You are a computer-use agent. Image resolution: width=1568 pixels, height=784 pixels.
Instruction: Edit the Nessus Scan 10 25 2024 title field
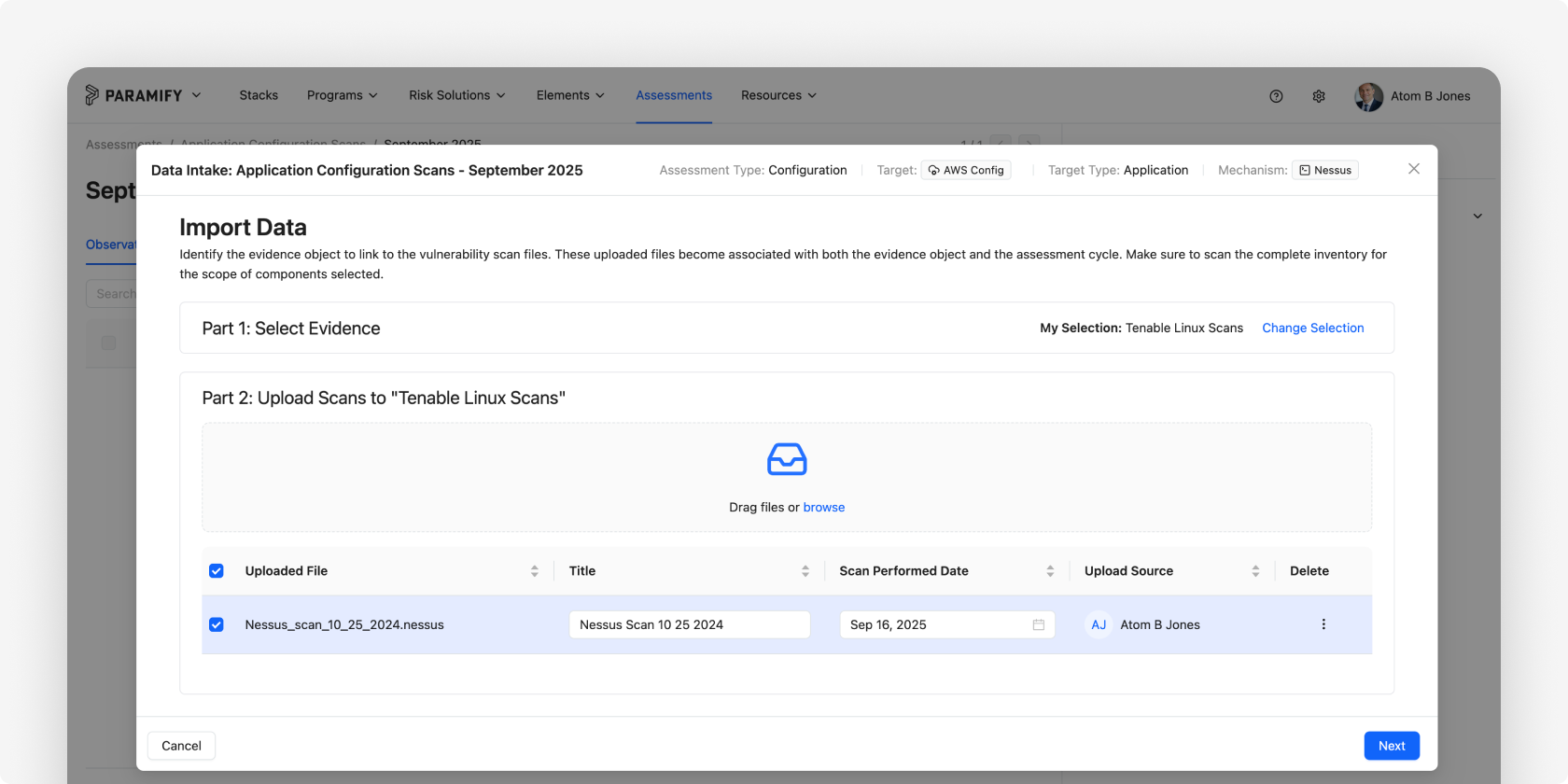coord(690,624)
